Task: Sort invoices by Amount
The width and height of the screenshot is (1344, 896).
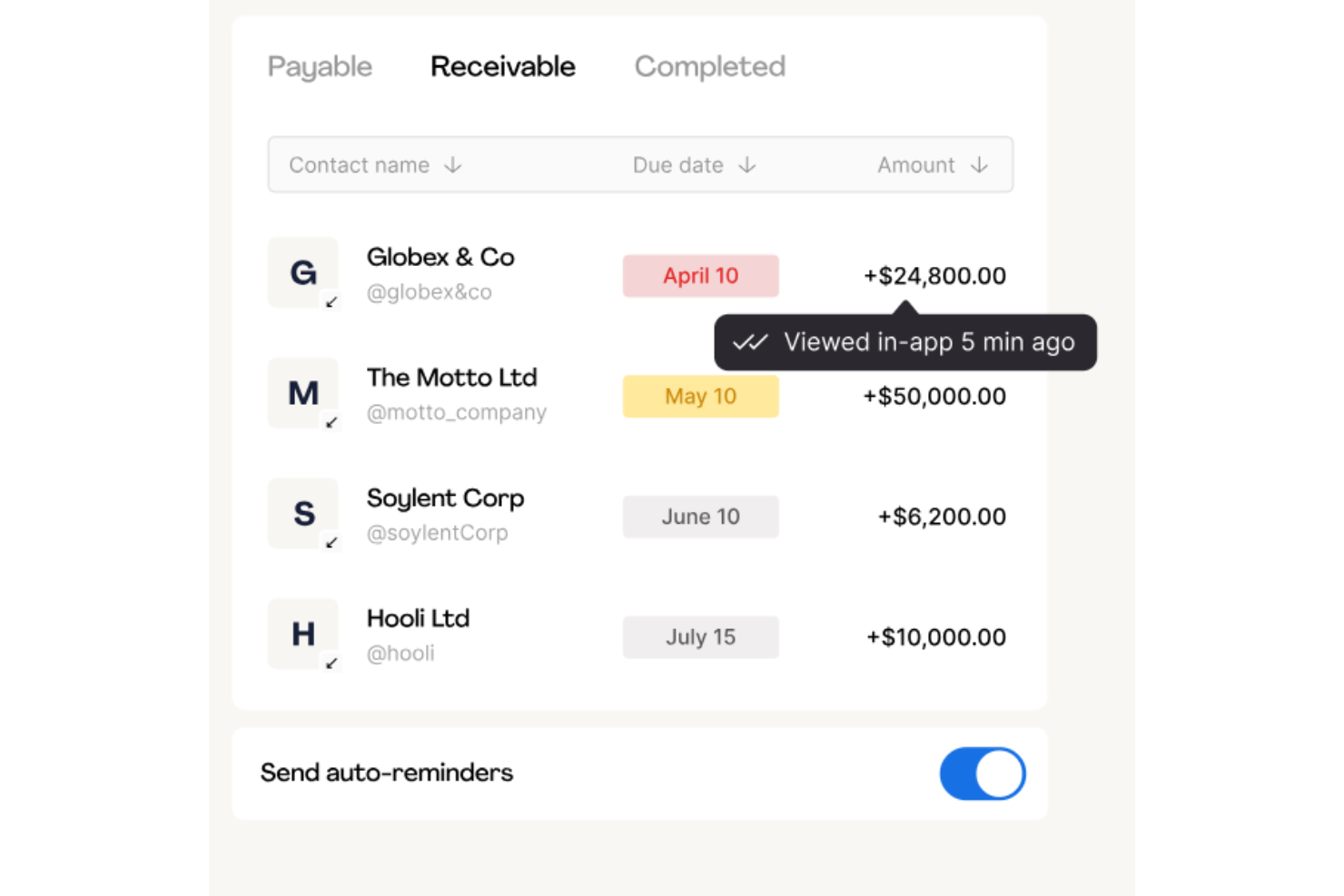Action: [x=931, y=164]
